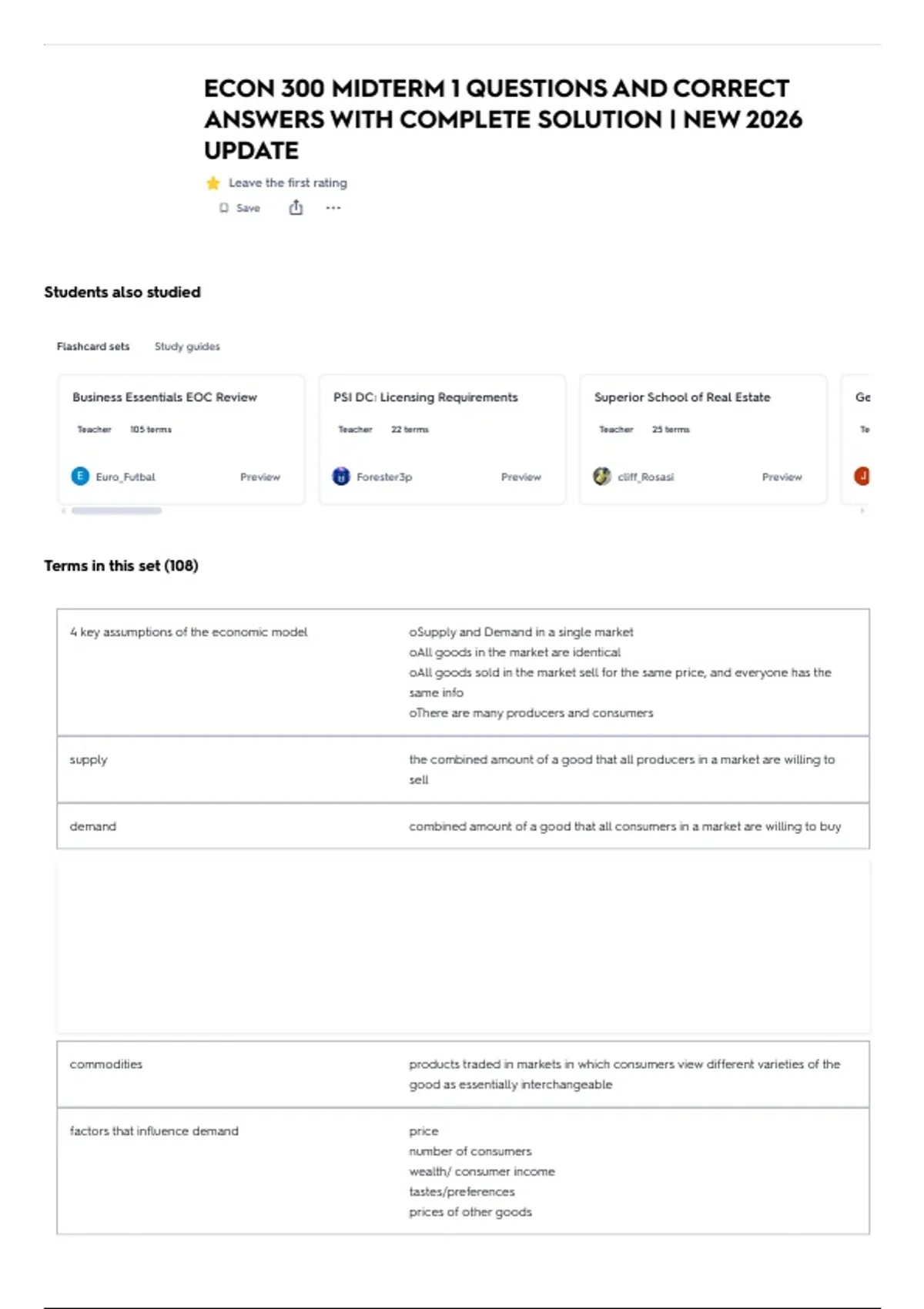Click 'oAll goods in the market are identical'

point(514,652)
